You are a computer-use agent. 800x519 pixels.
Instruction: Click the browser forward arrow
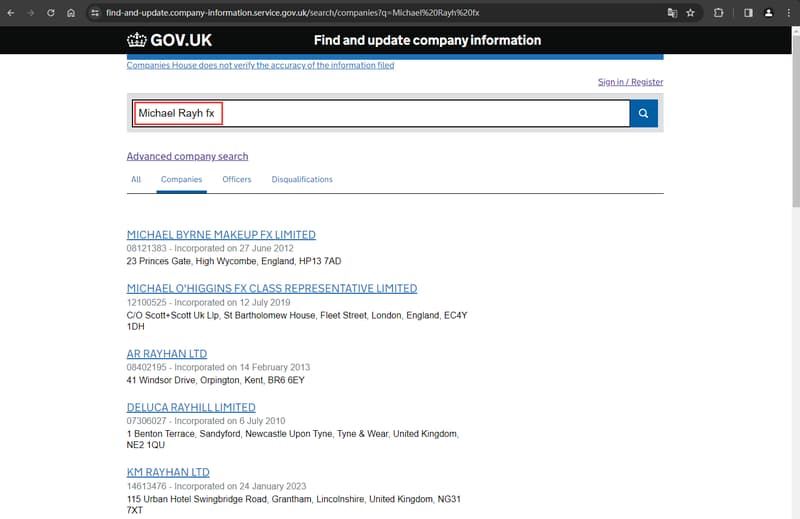(31, 13)
